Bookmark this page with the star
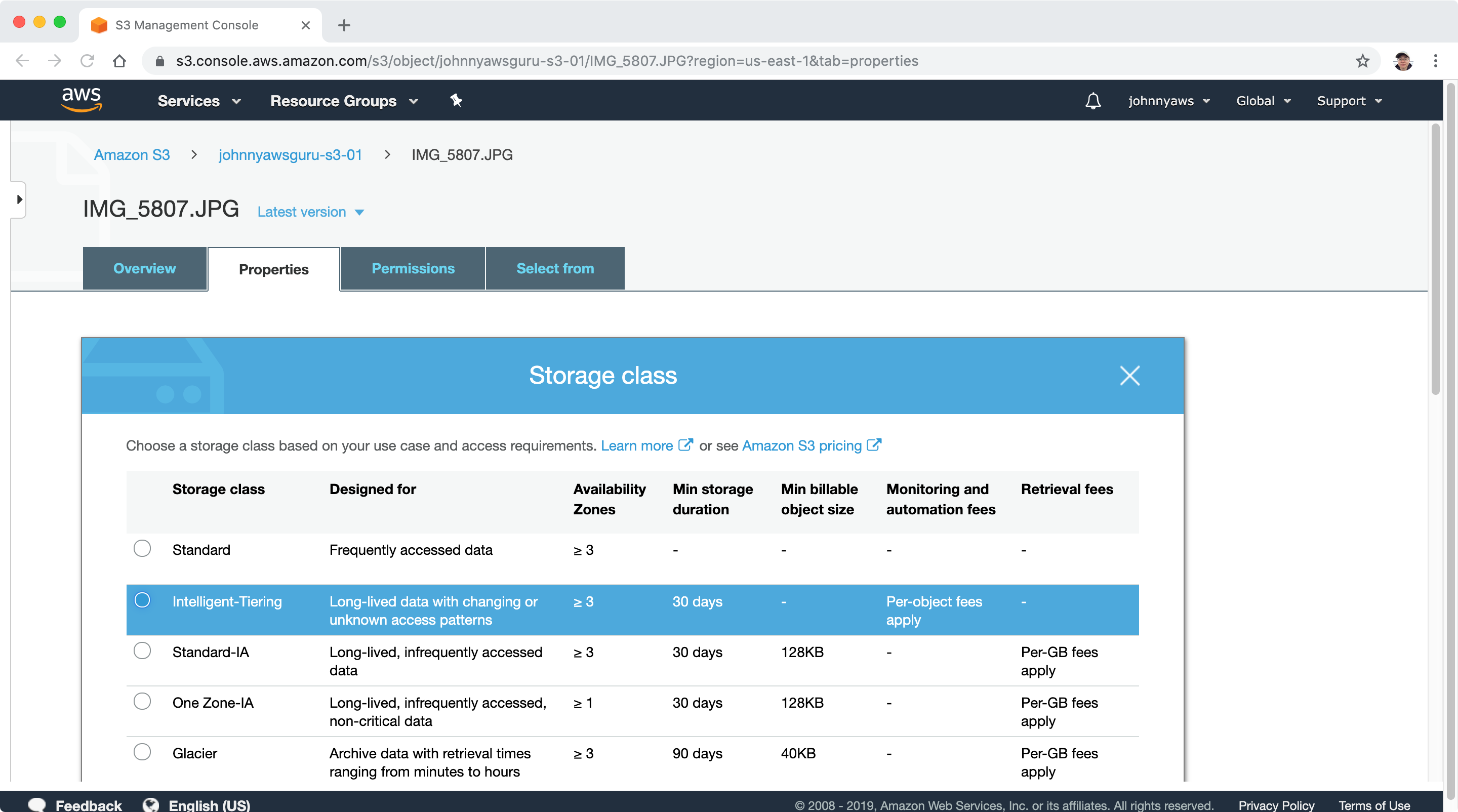The height and width of the screenshot is (812, 1458). click(x=1362, y=61)
